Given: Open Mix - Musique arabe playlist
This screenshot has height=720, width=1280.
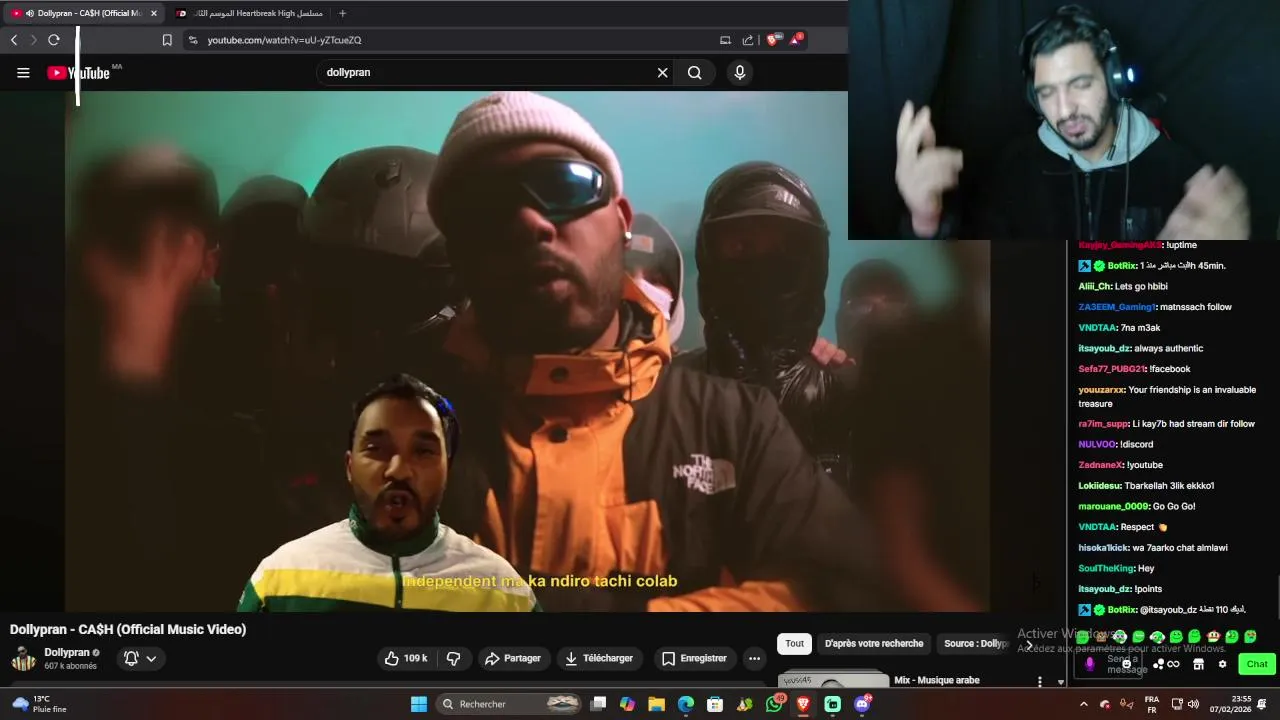Looking at the screenshot, I should (x=937, y=680).
